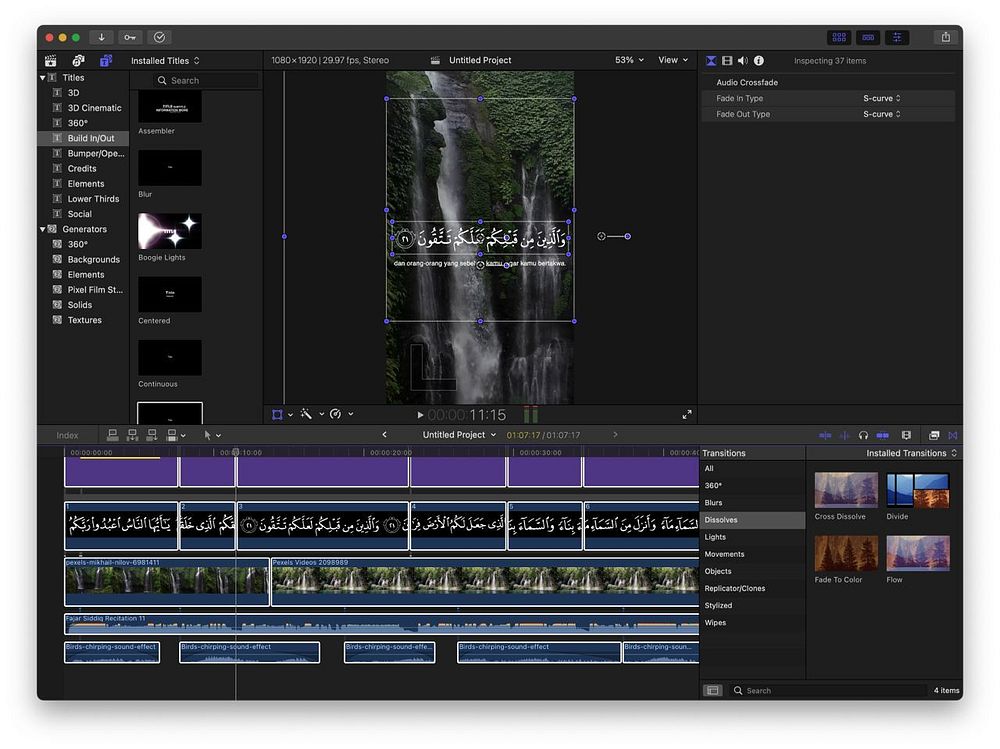
Task: Select Blurs in the Transitions category list
Action: tap(713, 503)
